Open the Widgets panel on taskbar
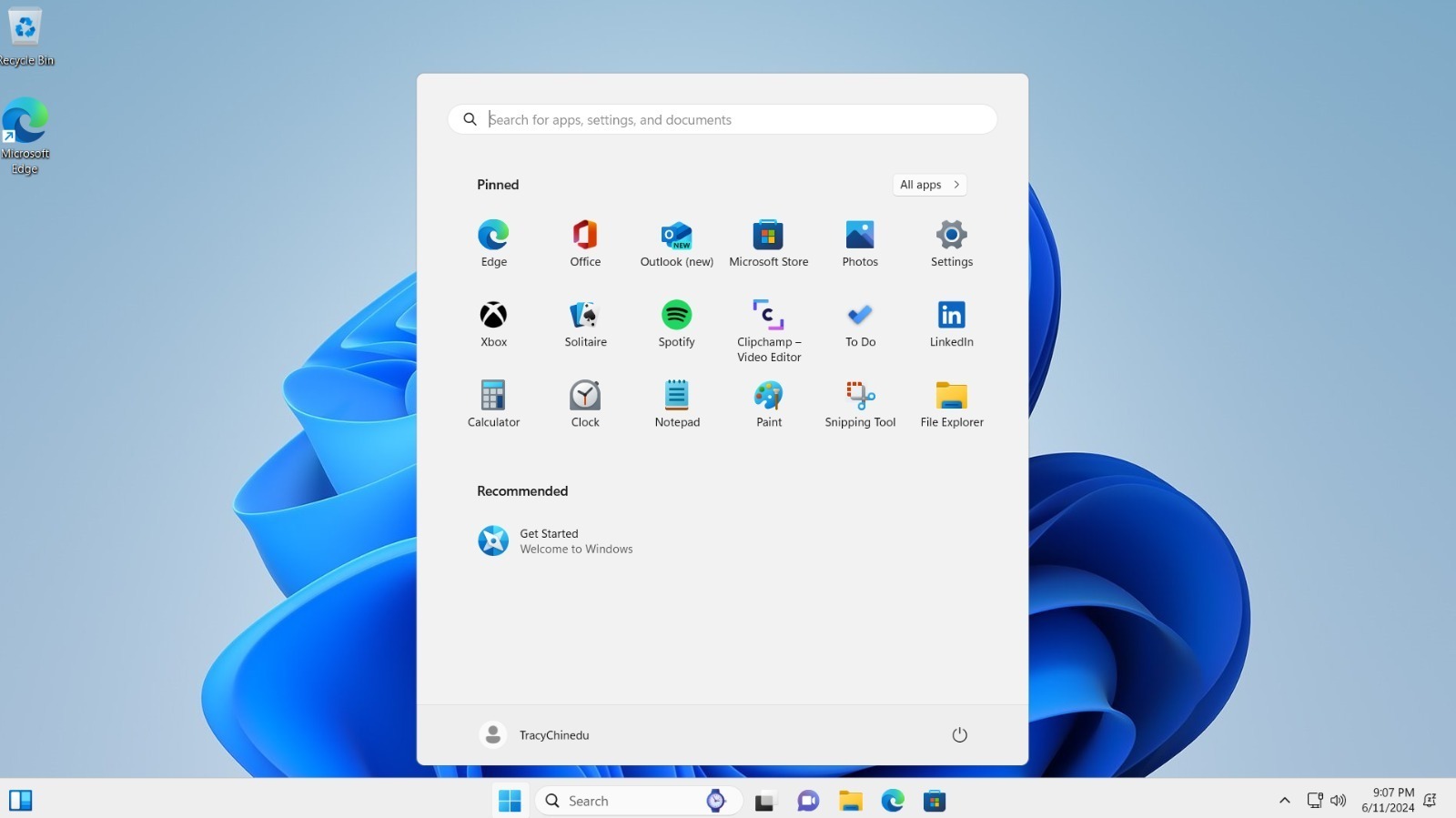 21,801
